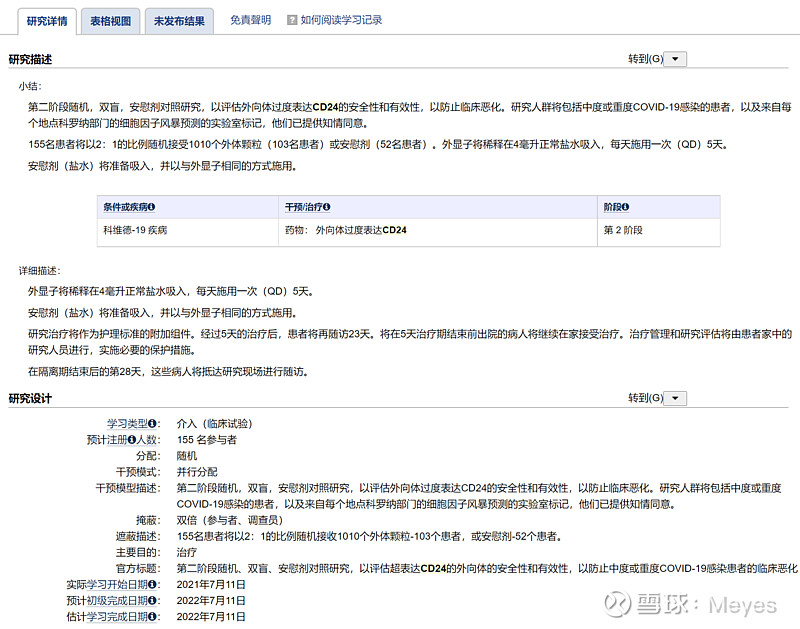Click the info icon inside 预计注册人数 label

click(132, 440)
